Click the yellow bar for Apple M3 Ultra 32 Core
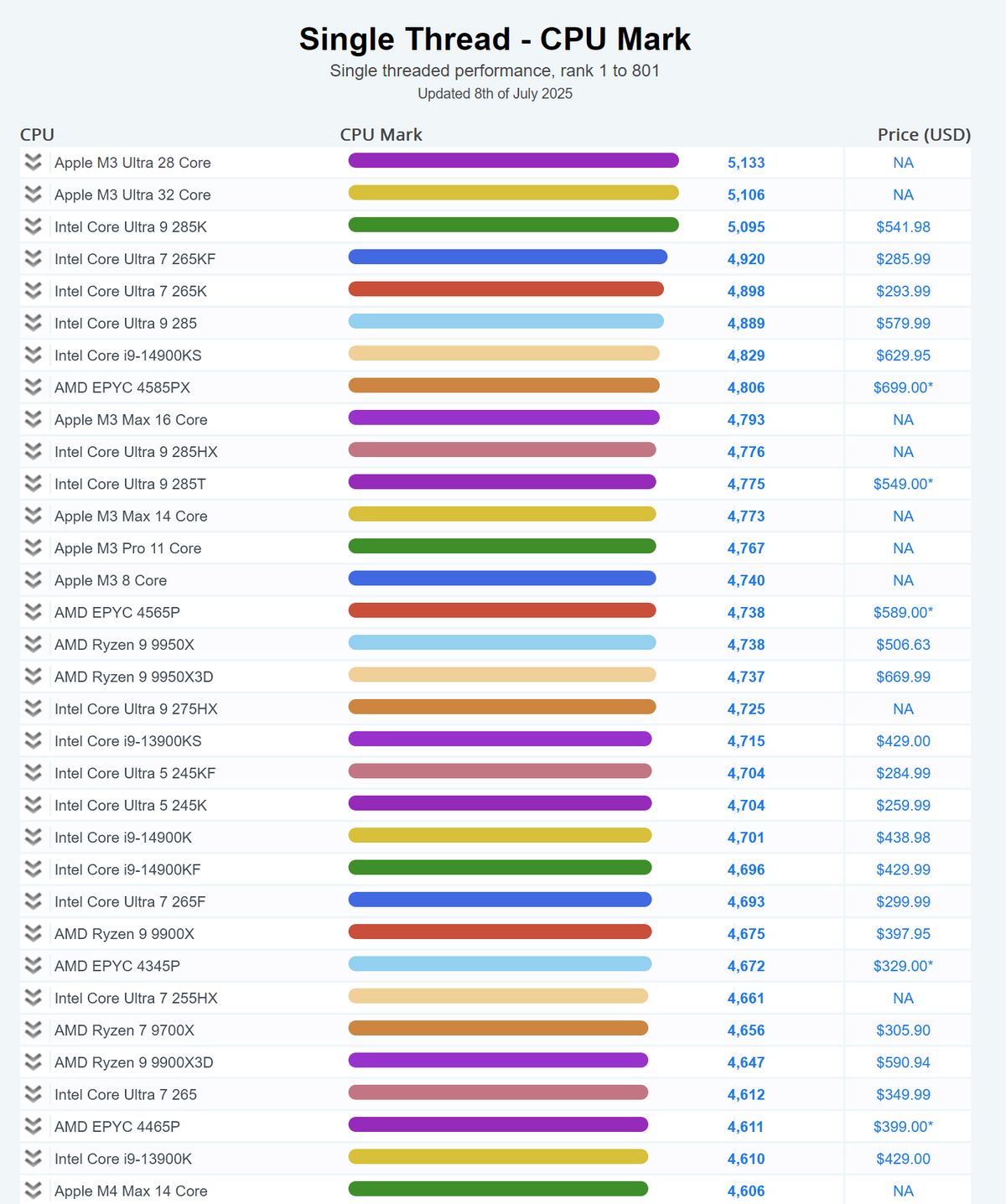The height and width of the screenshot is (1204, 1006). [x=513, y=193]
